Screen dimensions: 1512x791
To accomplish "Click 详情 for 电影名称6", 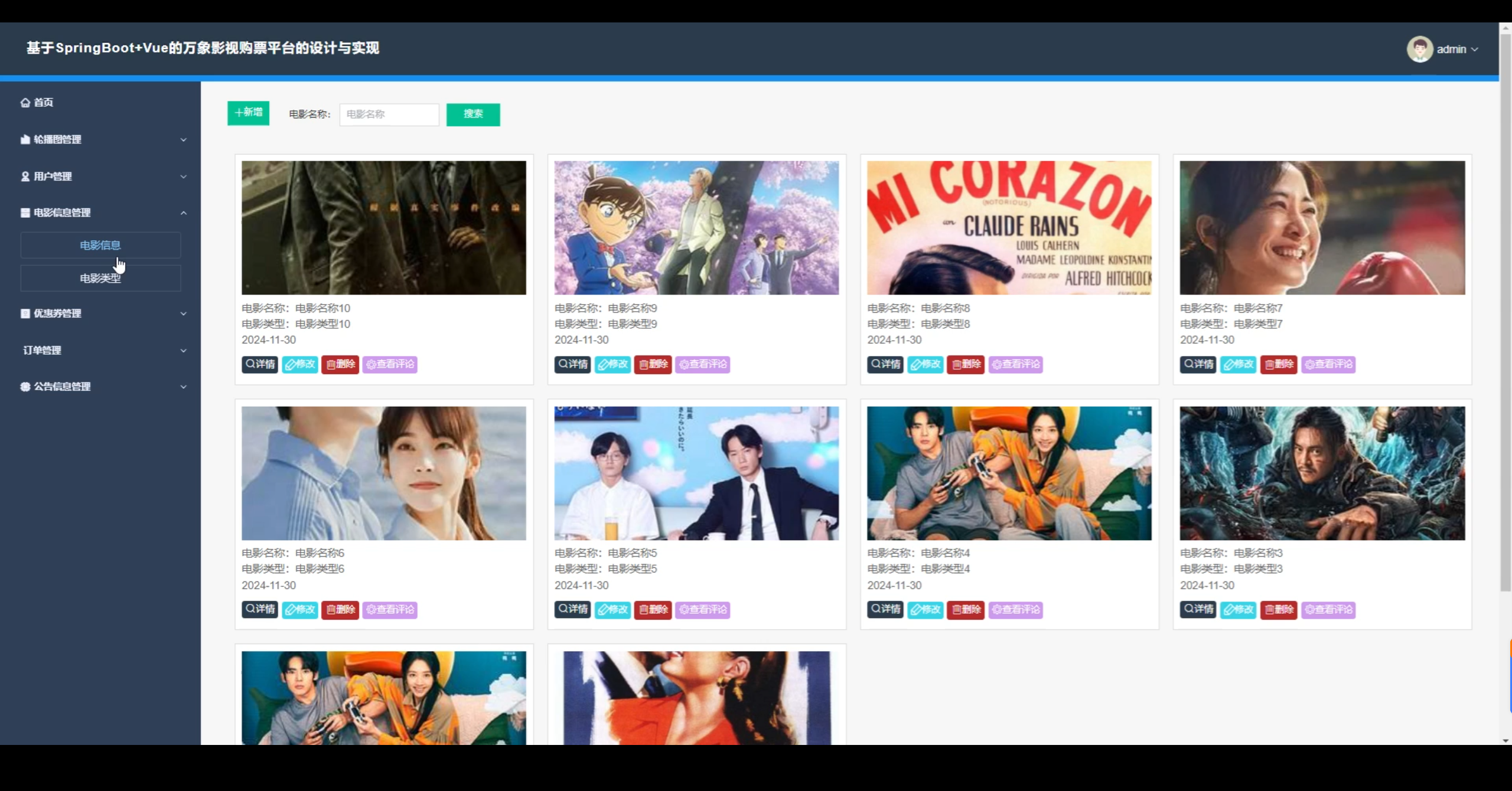I will pyautogui.click(x=260, y=609).
